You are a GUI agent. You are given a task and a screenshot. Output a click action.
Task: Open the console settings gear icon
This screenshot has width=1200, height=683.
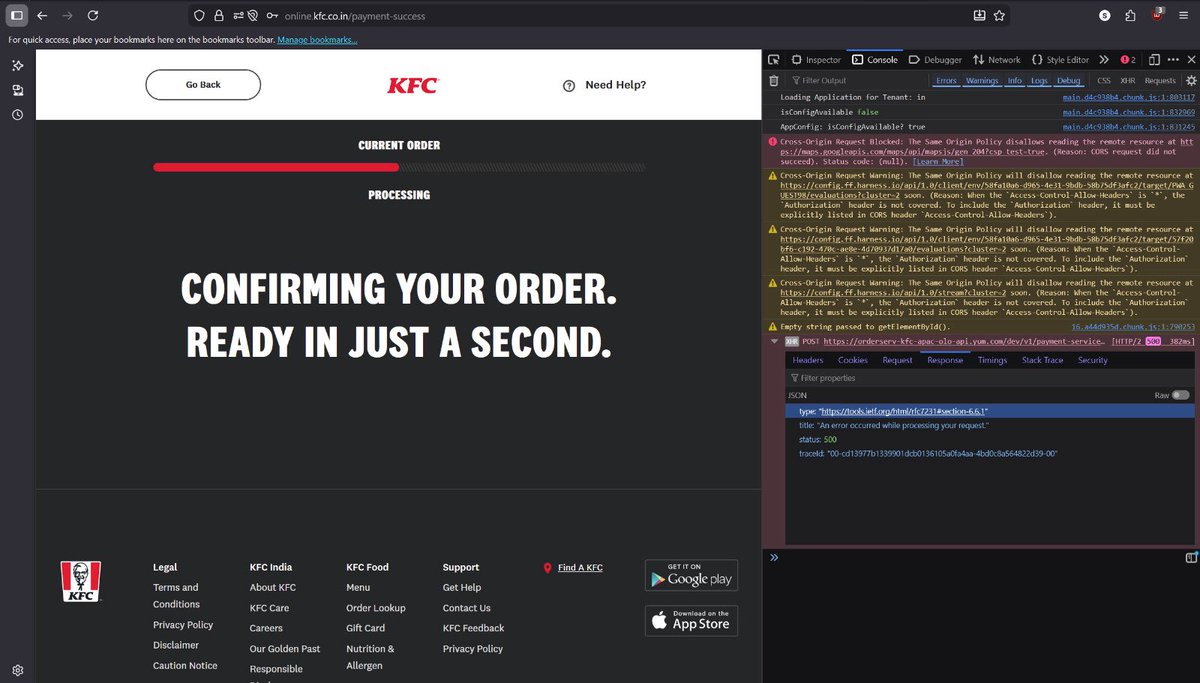(1190, 80)
